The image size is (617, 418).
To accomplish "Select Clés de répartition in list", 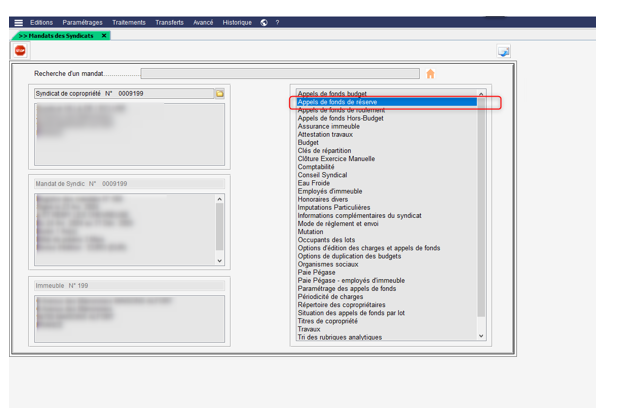I will pyautogui.click(x=325, y=151).
